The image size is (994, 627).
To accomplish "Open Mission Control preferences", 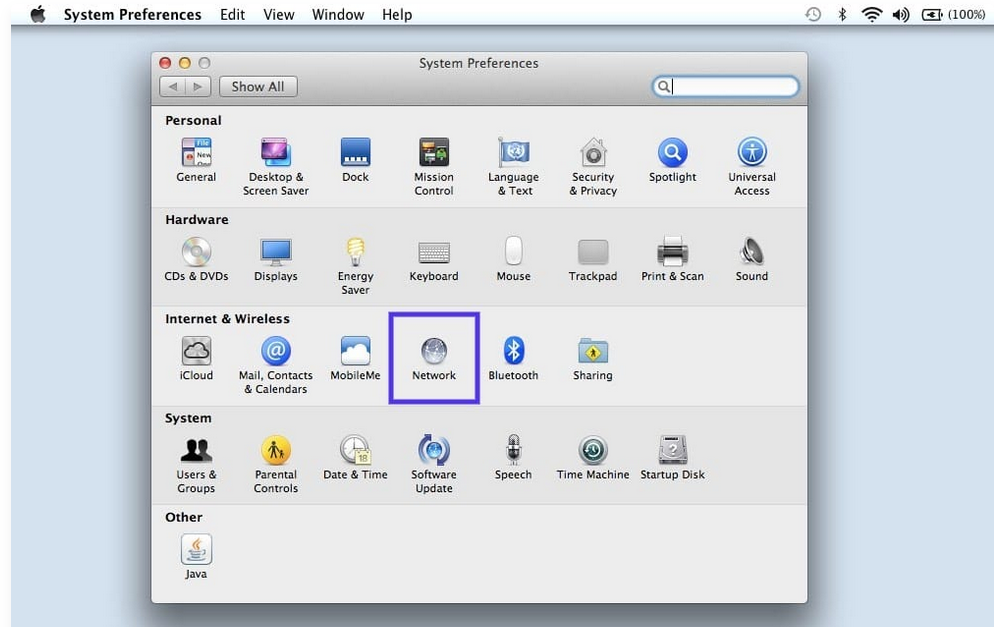I will pyautogui.click(x=434, y=166).
